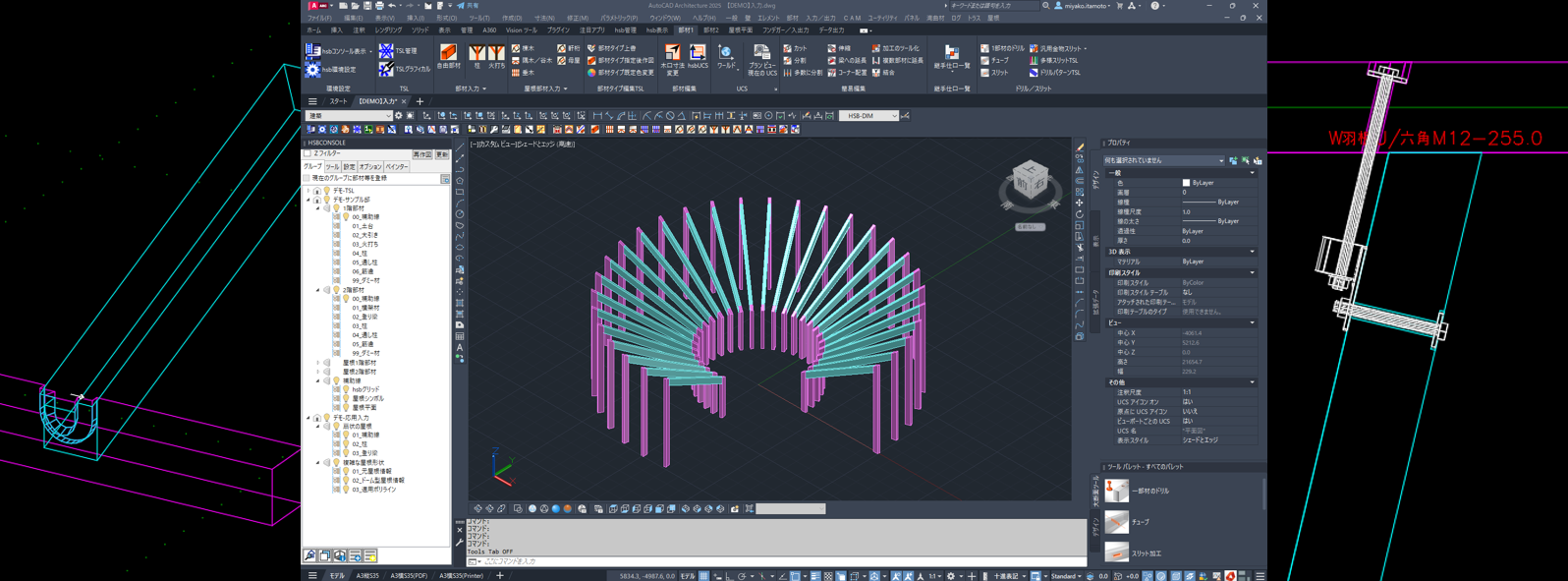The image size is (1568, 581).
Task: Click the ViewCube navigation cube
Action: click(x=1030, y=184)
